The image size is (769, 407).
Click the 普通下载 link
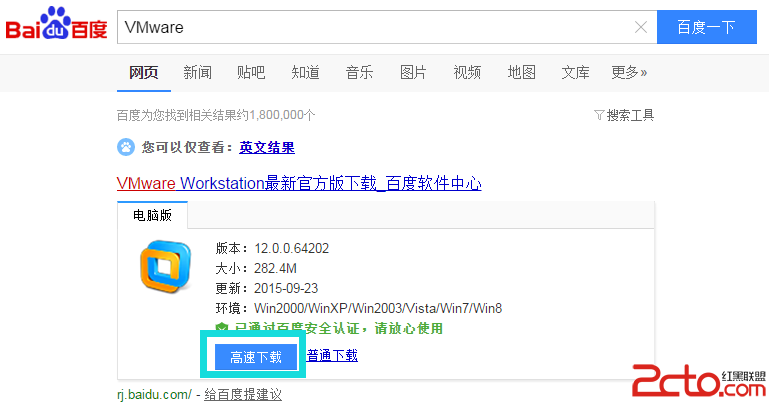[333, 356]
